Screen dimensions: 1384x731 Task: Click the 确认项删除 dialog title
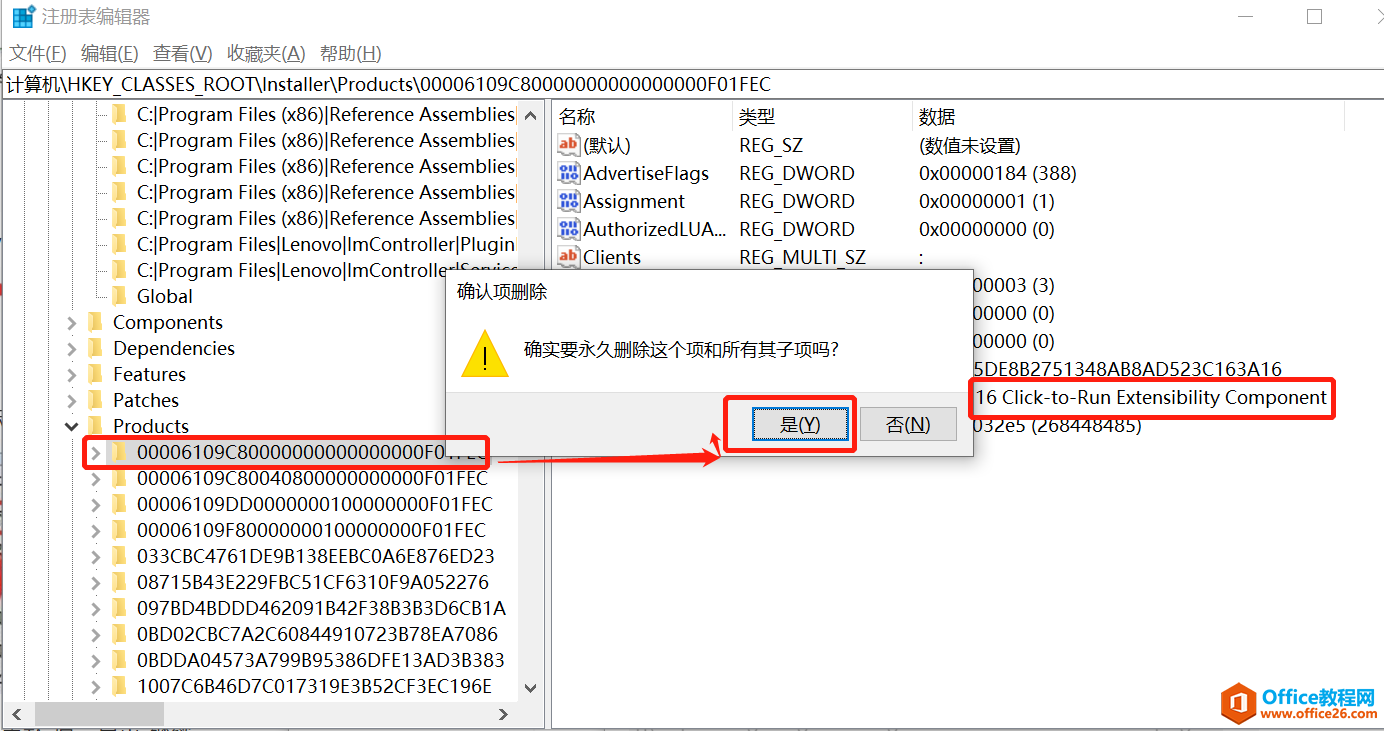click(502, 292)
